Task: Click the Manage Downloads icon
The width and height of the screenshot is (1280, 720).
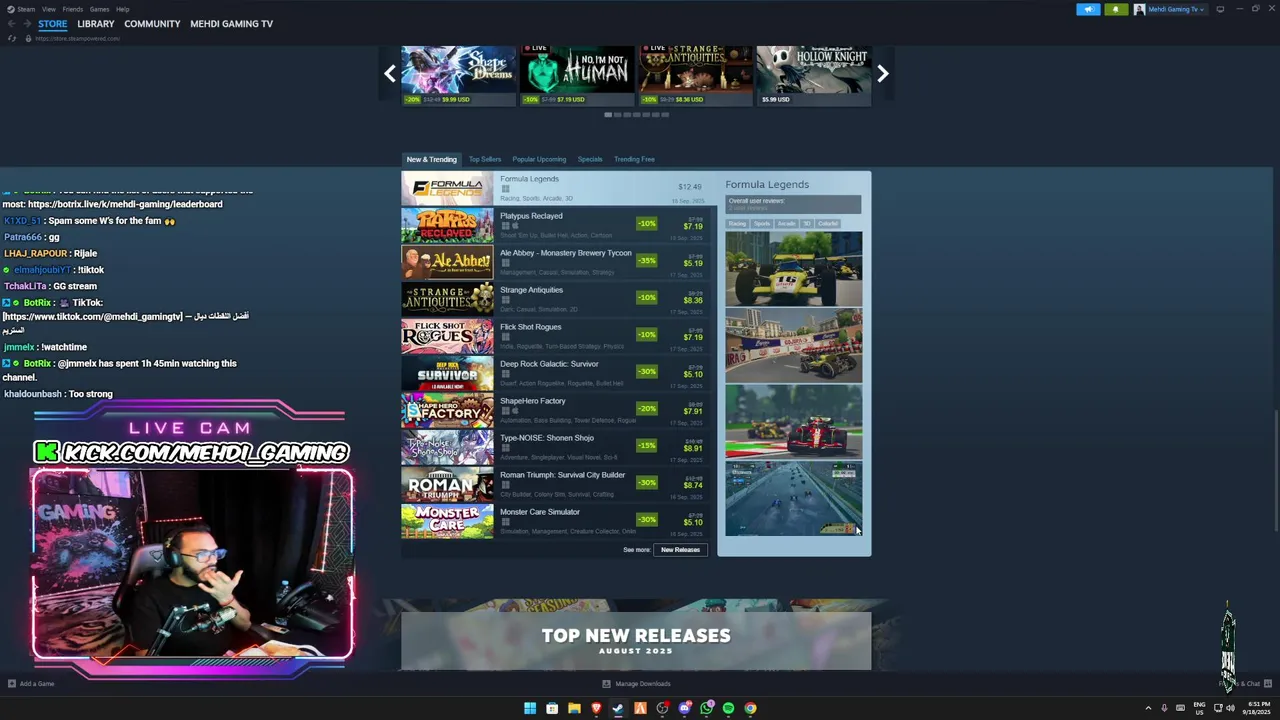Action: (606, 684)
